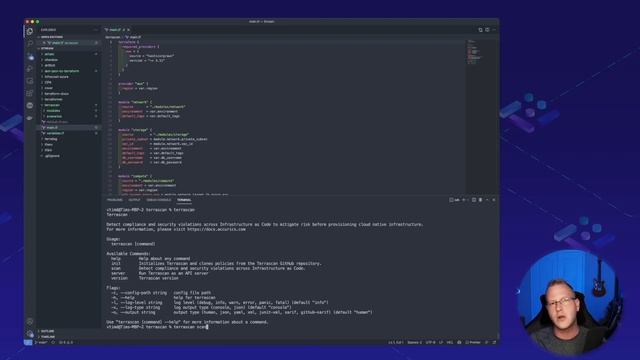Image resolution: width=640 pixels, height=360 pixels.
Task: Click new terminal plus icon
Action: click(x=464, y=200)
